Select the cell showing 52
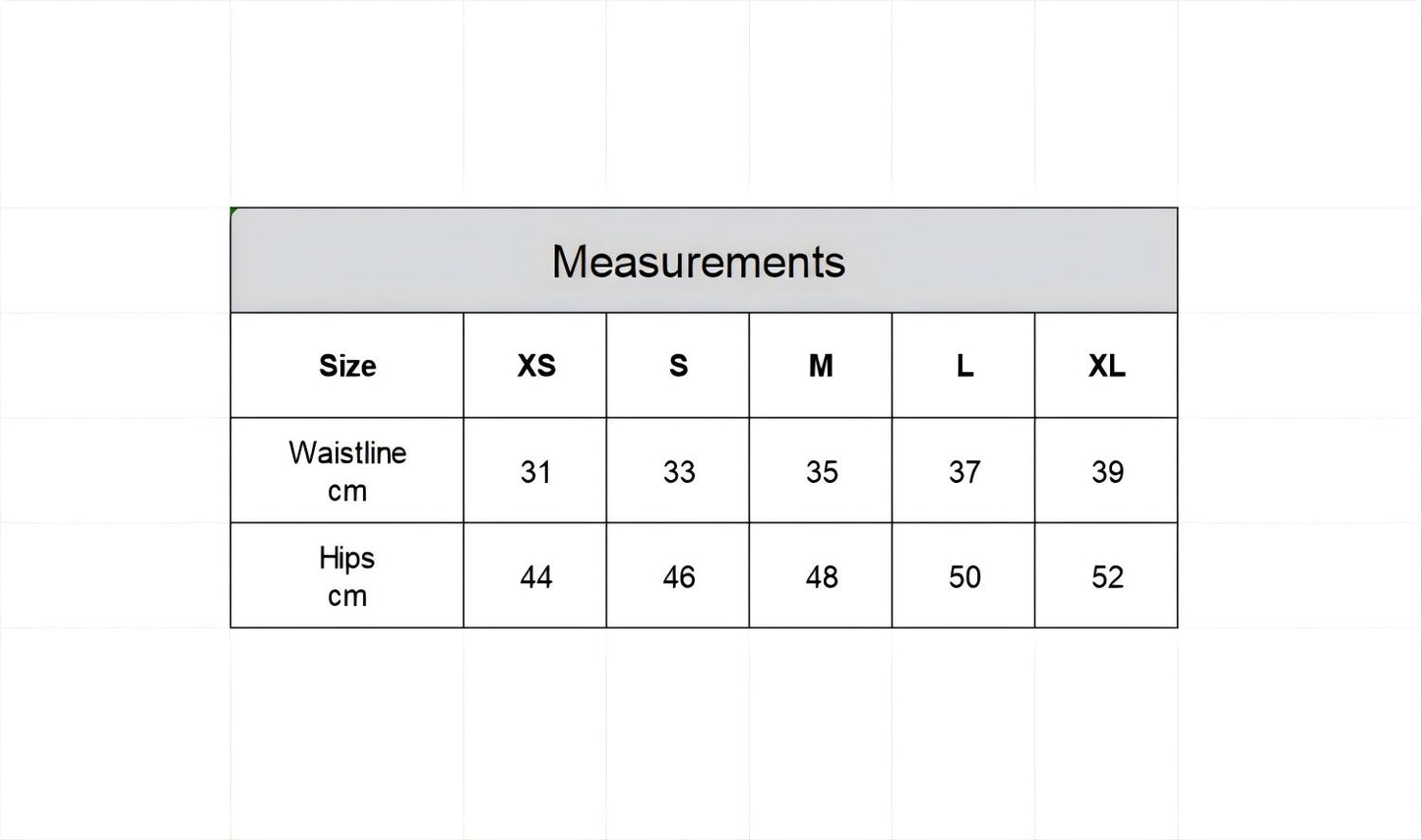Image resolution: width=1422 pixels, height=840 pixels. tap(1106, 575)
